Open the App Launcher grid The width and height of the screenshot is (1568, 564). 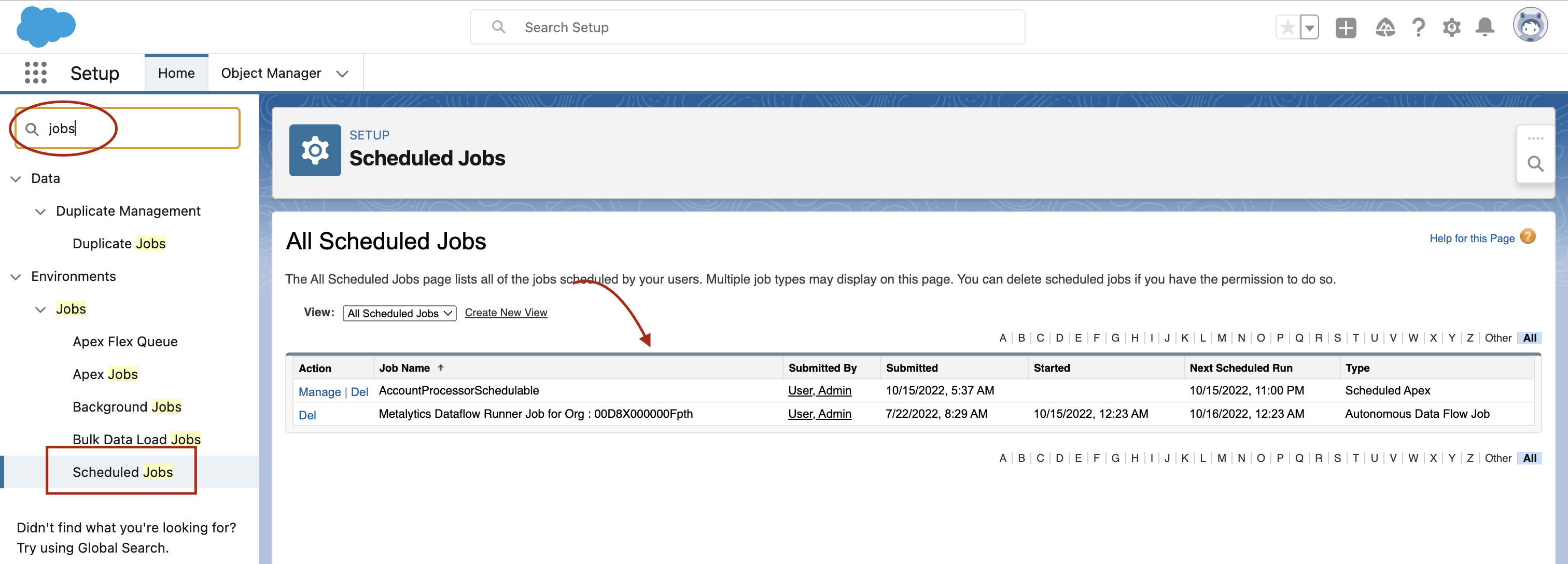tap(36, 73)
